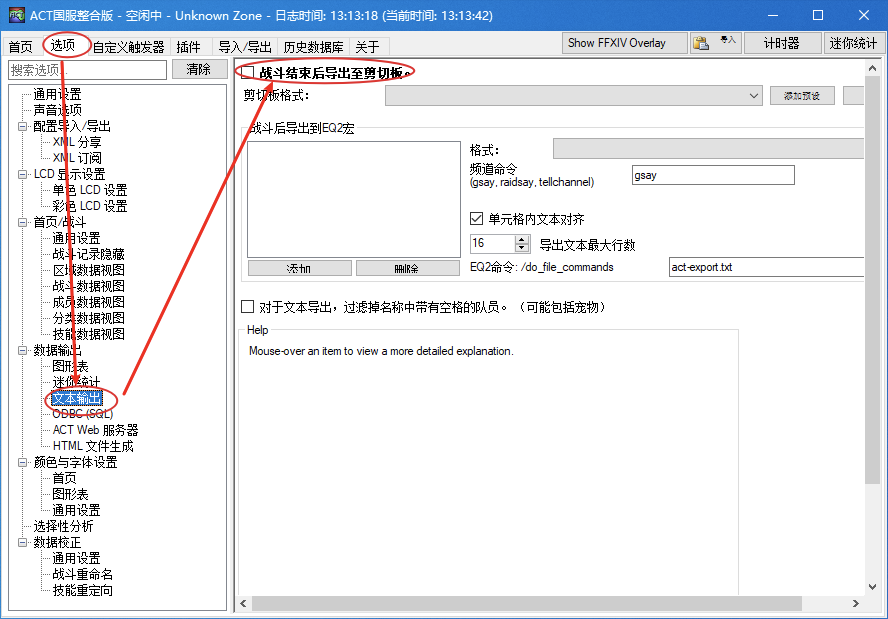The width and height of the screenshot is (888, 619).
Task: Collapse the 数据输出 tree node
Action: click(23, 351)
